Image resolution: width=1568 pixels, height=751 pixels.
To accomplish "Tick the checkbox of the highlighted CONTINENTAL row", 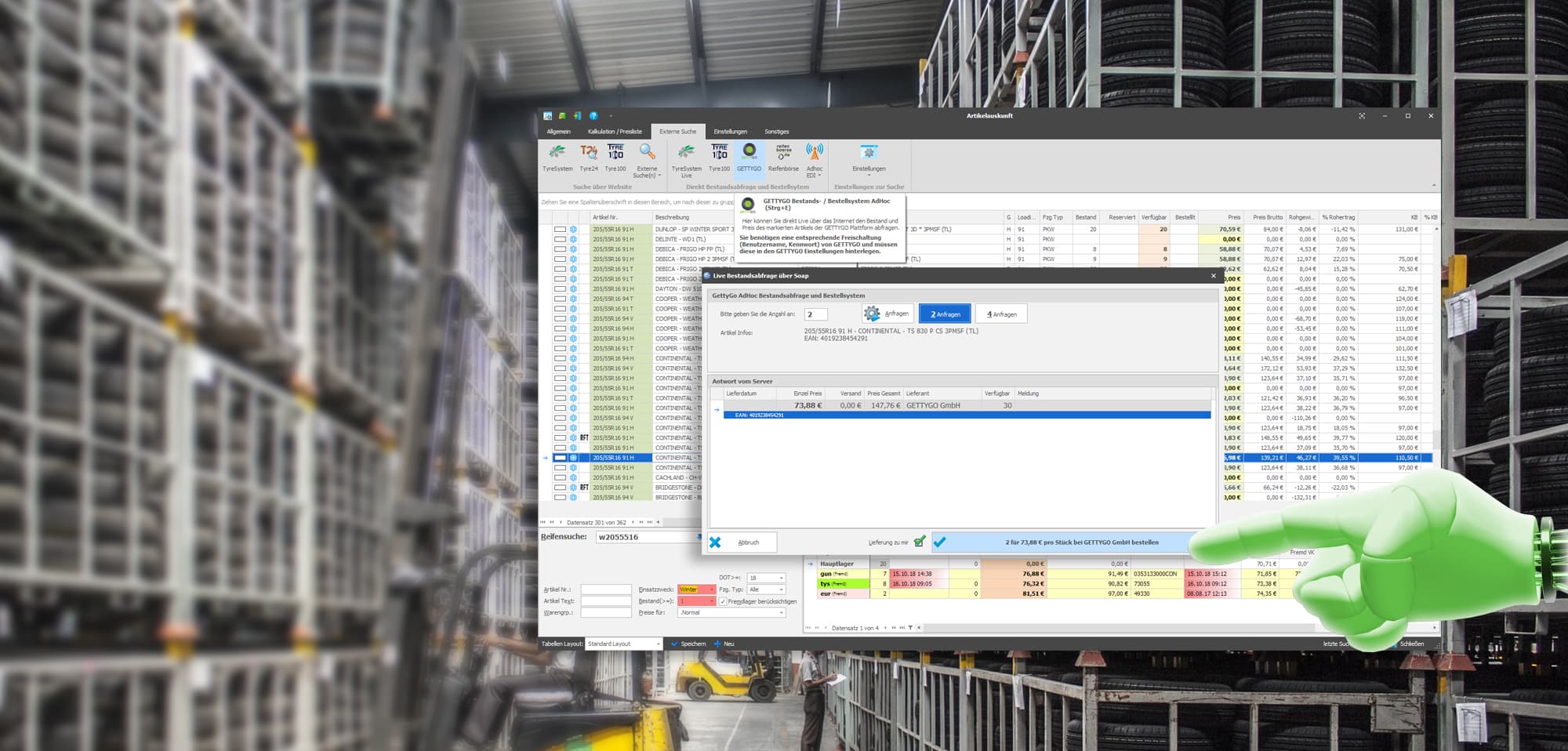I will coord(560,458).
